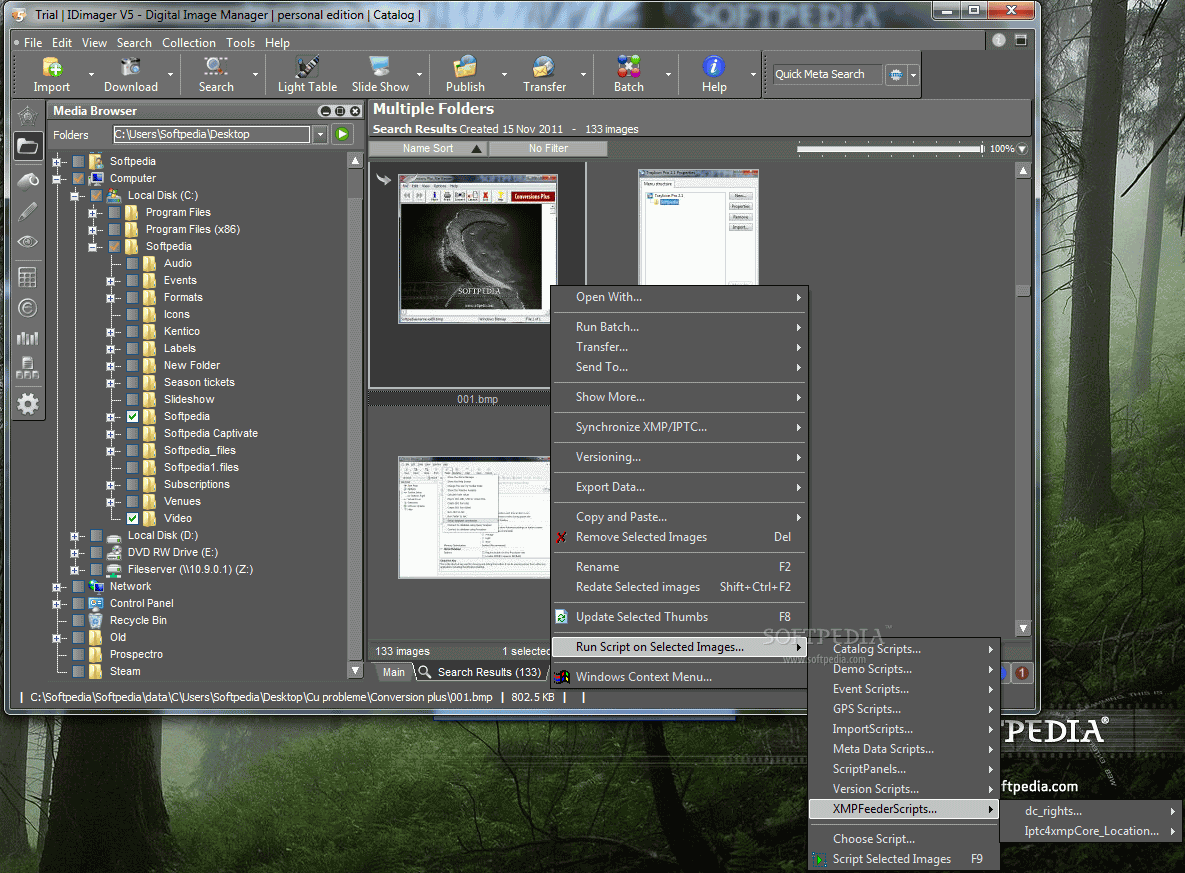The image size is (1185, 873).
Task: Check the Events folder checkbox
Action: click(x=132, y=280)
